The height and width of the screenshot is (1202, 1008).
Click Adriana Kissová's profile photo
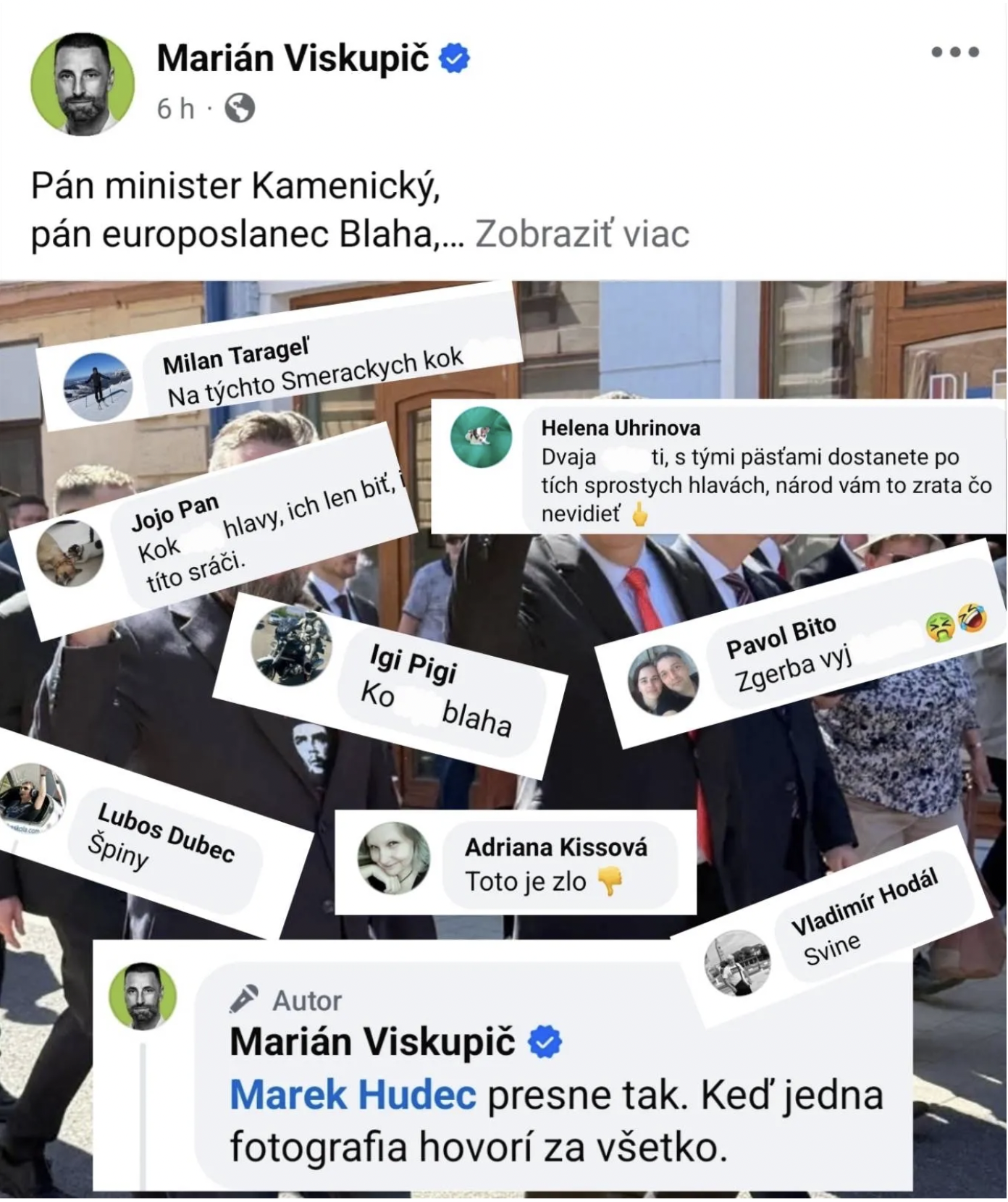tap(394, 858)
